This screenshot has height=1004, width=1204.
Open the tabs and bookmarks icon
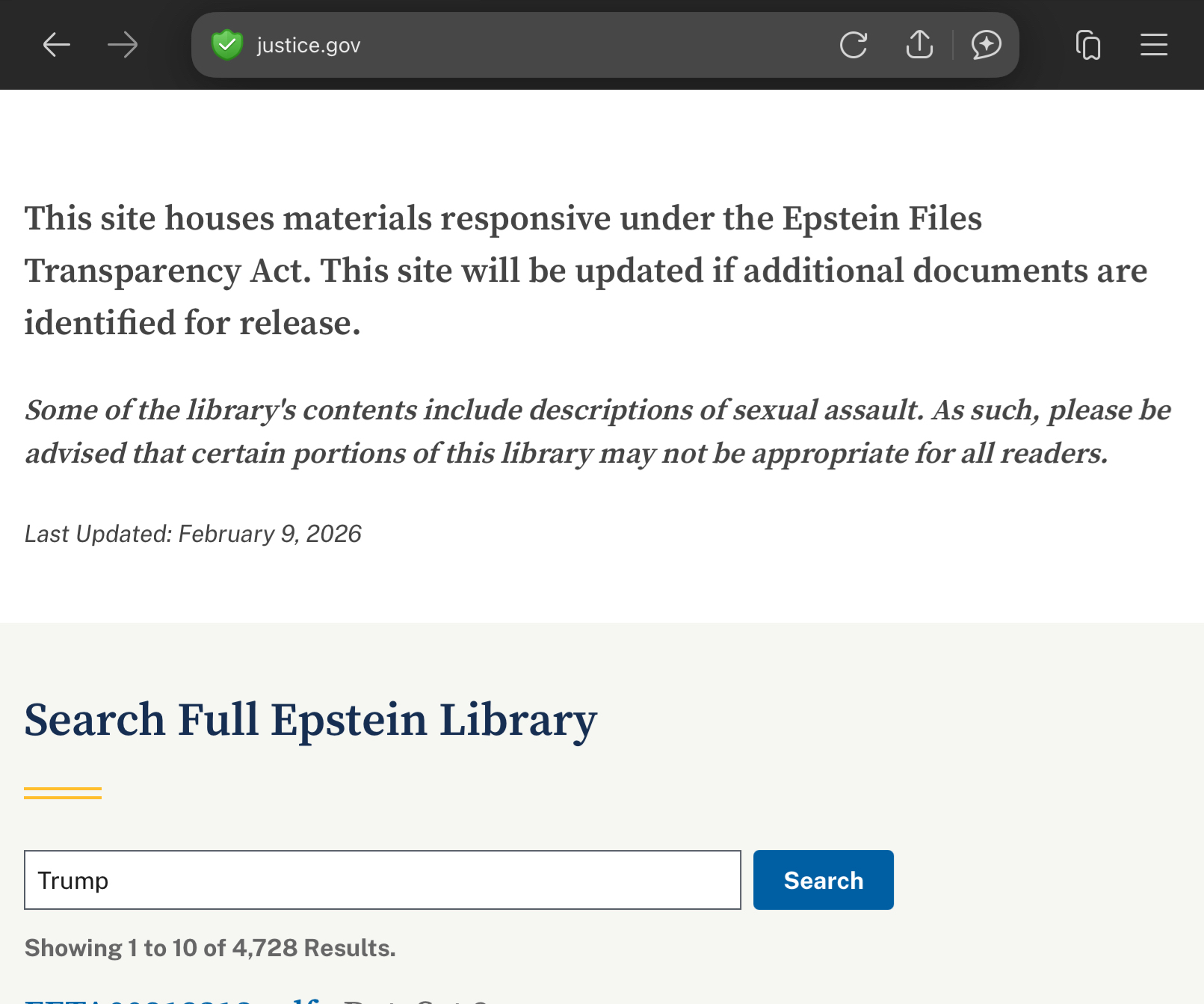pyautogui.click(x=1088, y=45)
